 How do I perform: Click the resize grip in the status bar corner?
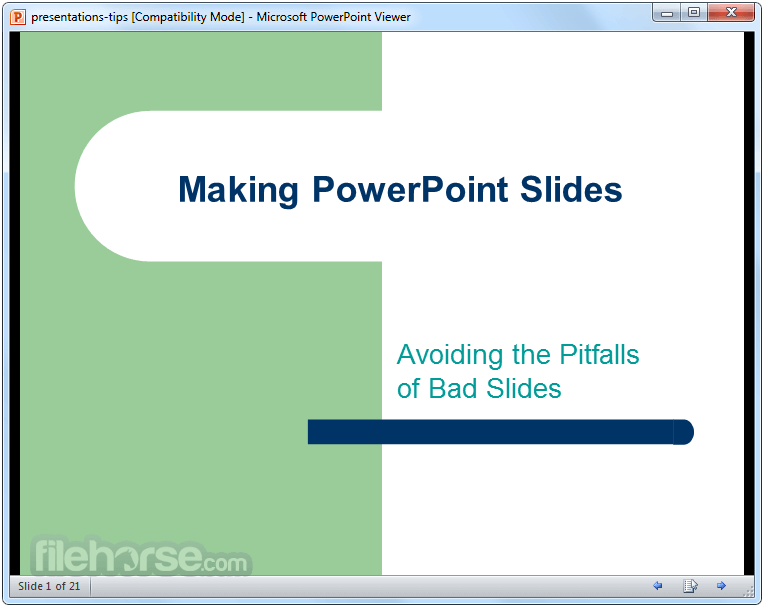[x=748, y=591]
